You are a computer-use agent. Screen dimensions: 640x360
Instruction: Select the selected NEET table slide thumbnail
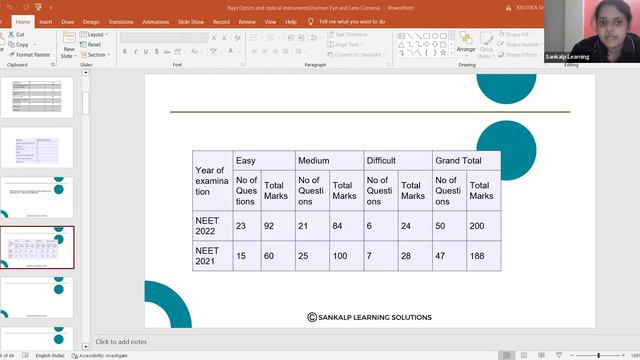click(x=37, y=247)
